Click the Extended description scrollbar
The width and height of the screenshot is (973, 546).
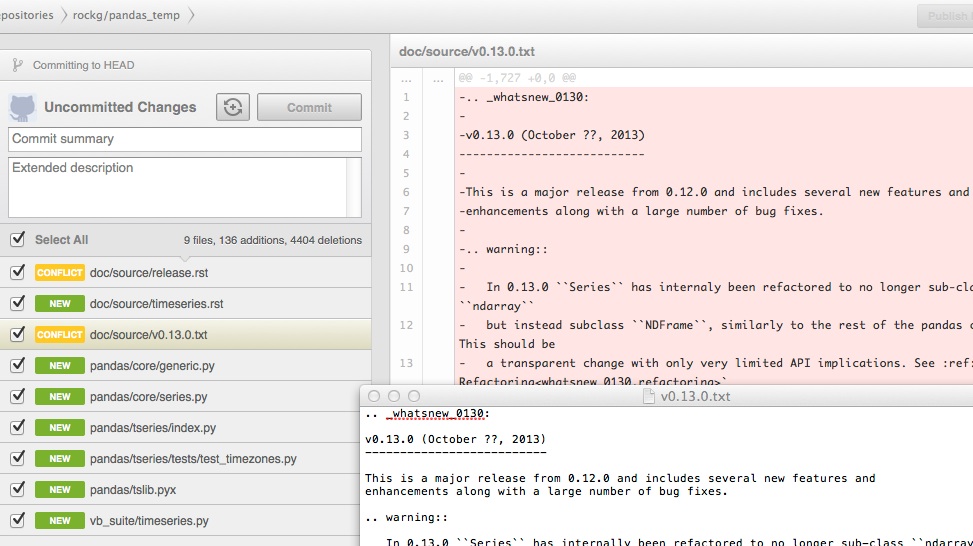tap(354, 187)
